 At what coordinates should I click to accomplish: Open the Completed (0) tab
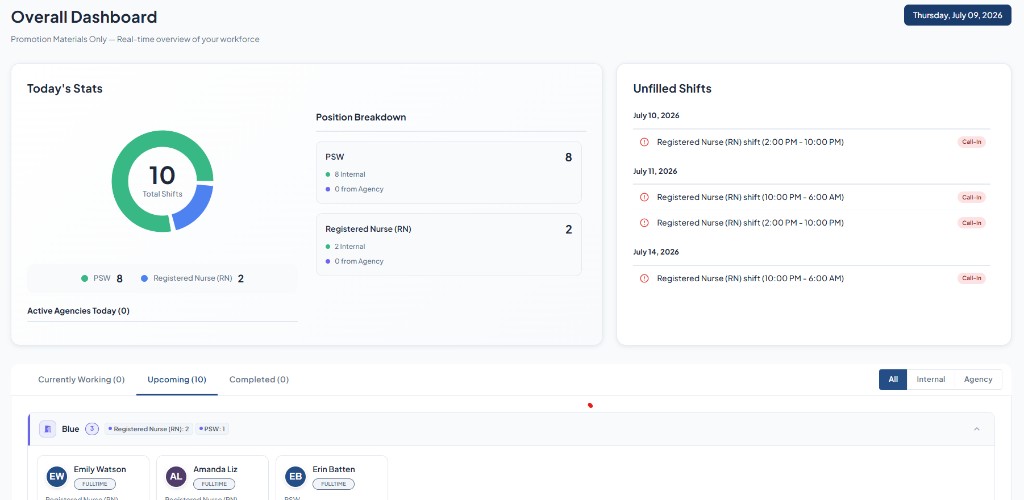259,379
